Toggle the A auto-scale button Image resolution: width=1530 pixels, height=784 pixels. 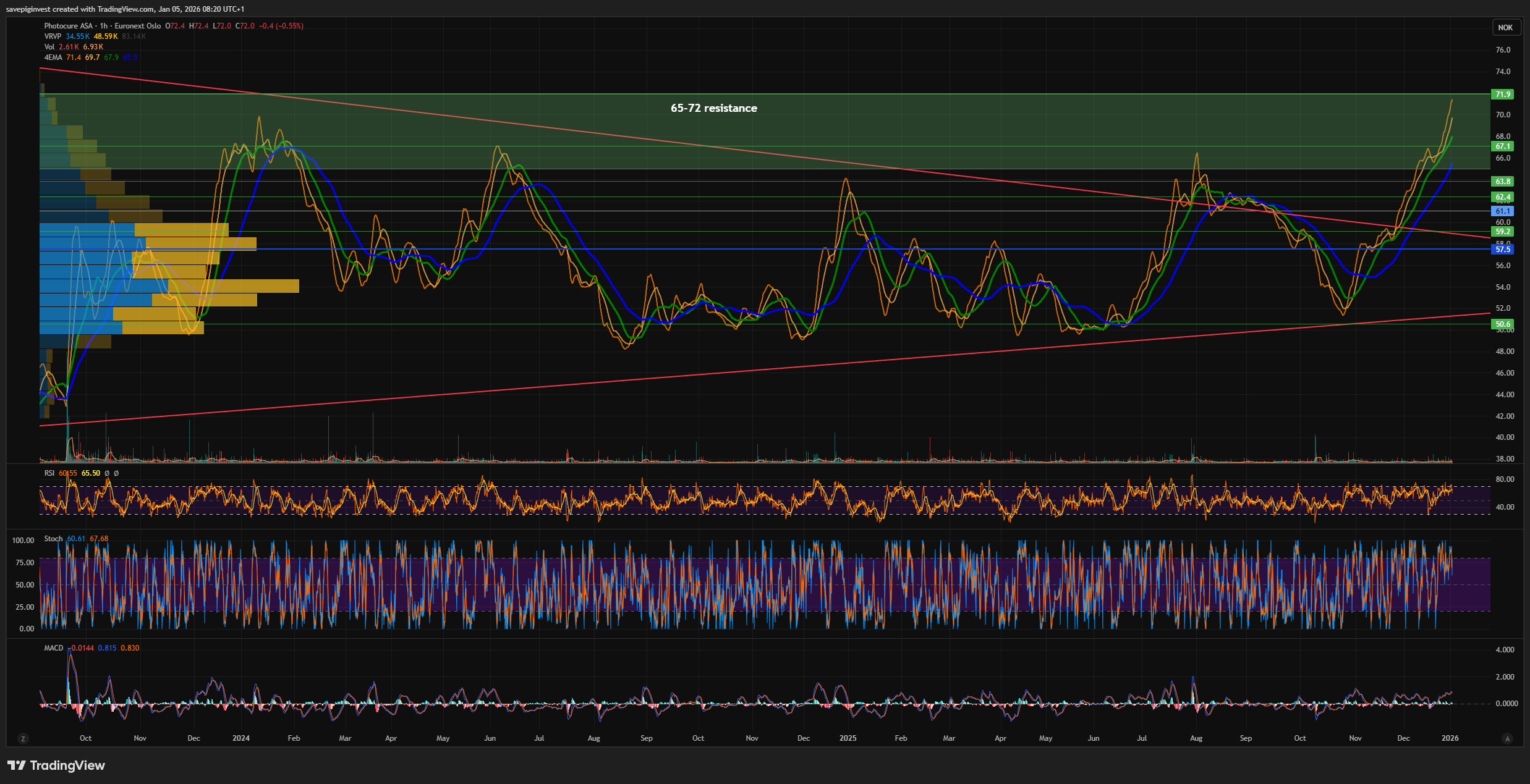click(1507, 738)
